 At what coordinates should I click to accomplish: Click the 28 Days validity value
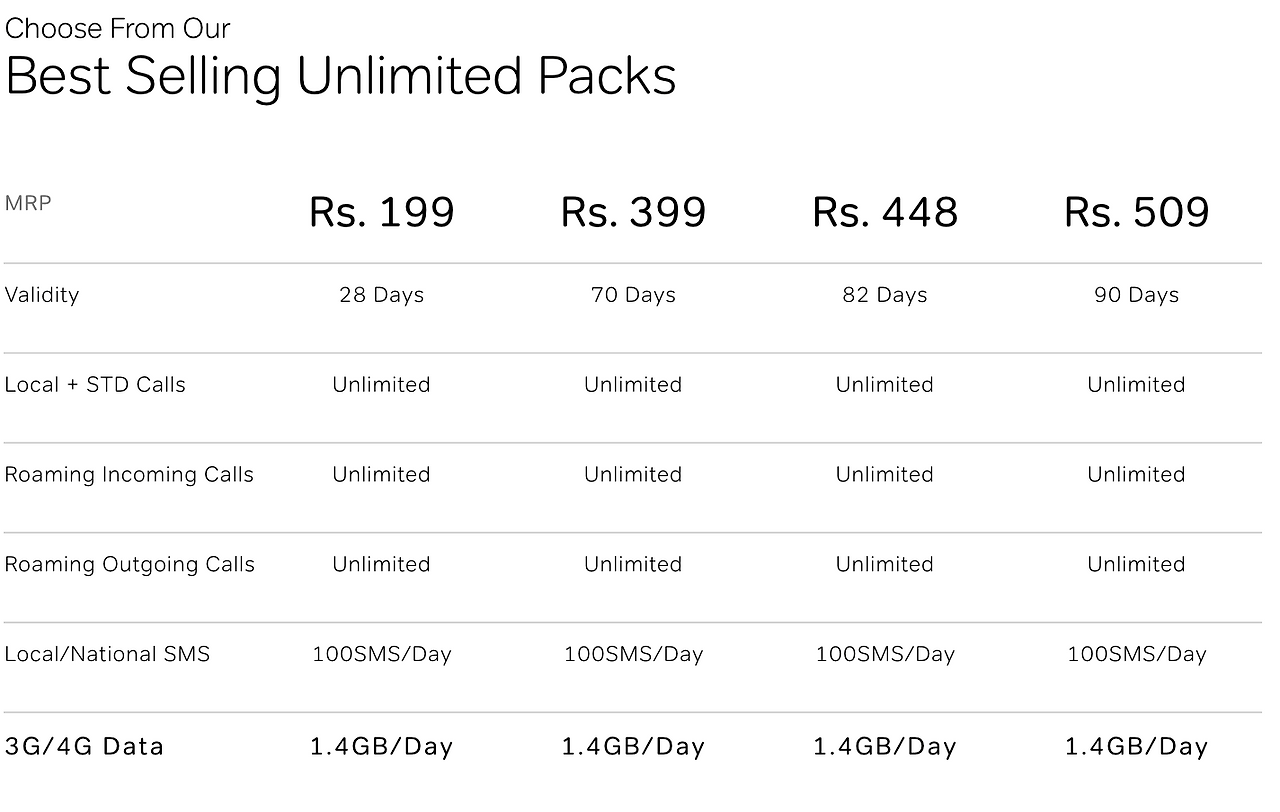tap(382, 295)
